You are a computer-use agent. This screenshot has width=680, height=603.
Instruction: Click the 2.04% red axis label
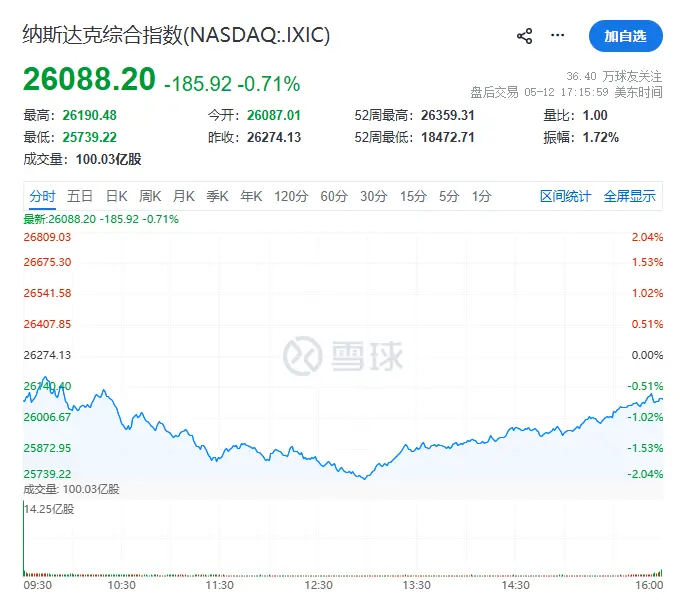647,237
